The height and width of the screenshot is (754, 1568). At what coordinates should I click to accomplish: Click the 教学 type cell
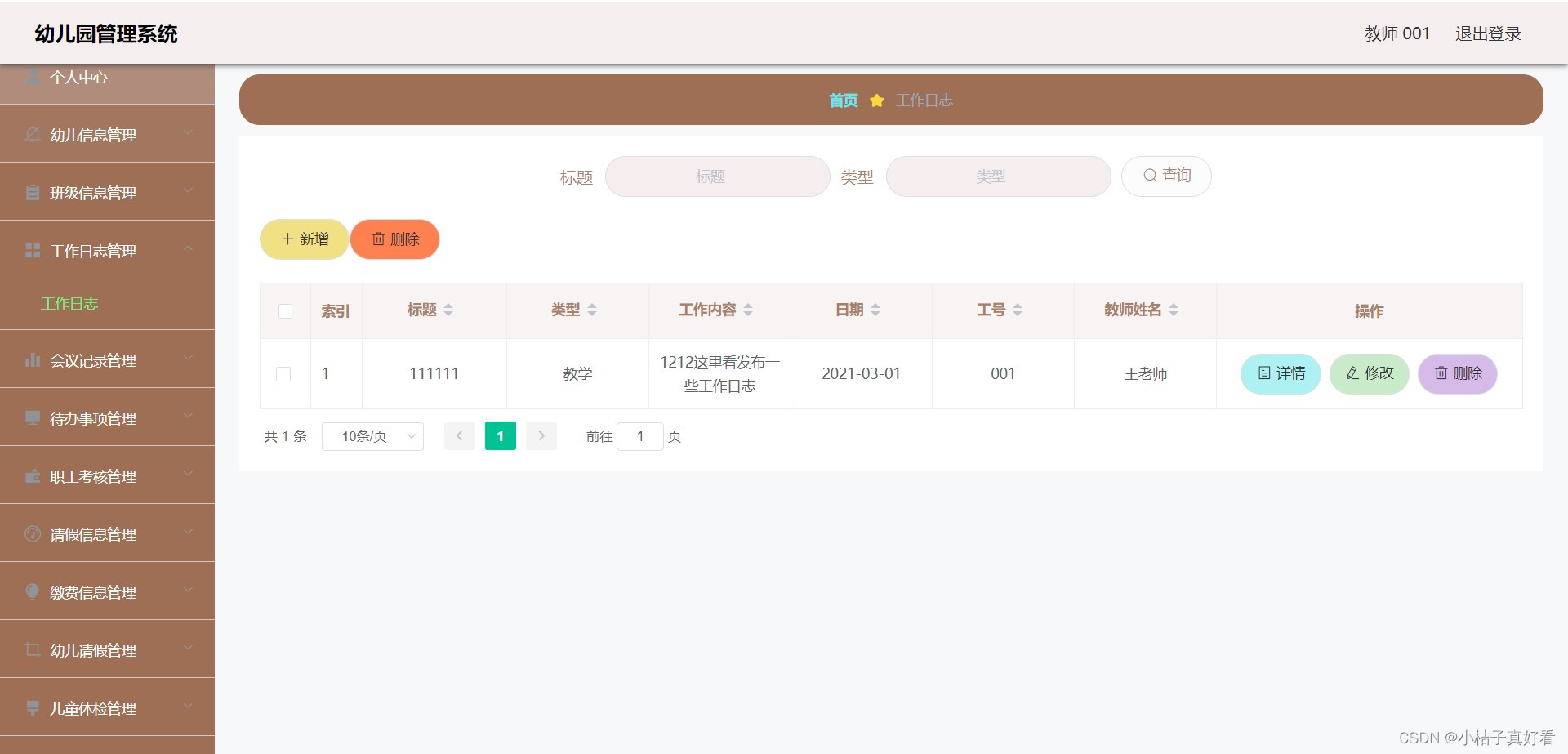click(x=577, y=373)
